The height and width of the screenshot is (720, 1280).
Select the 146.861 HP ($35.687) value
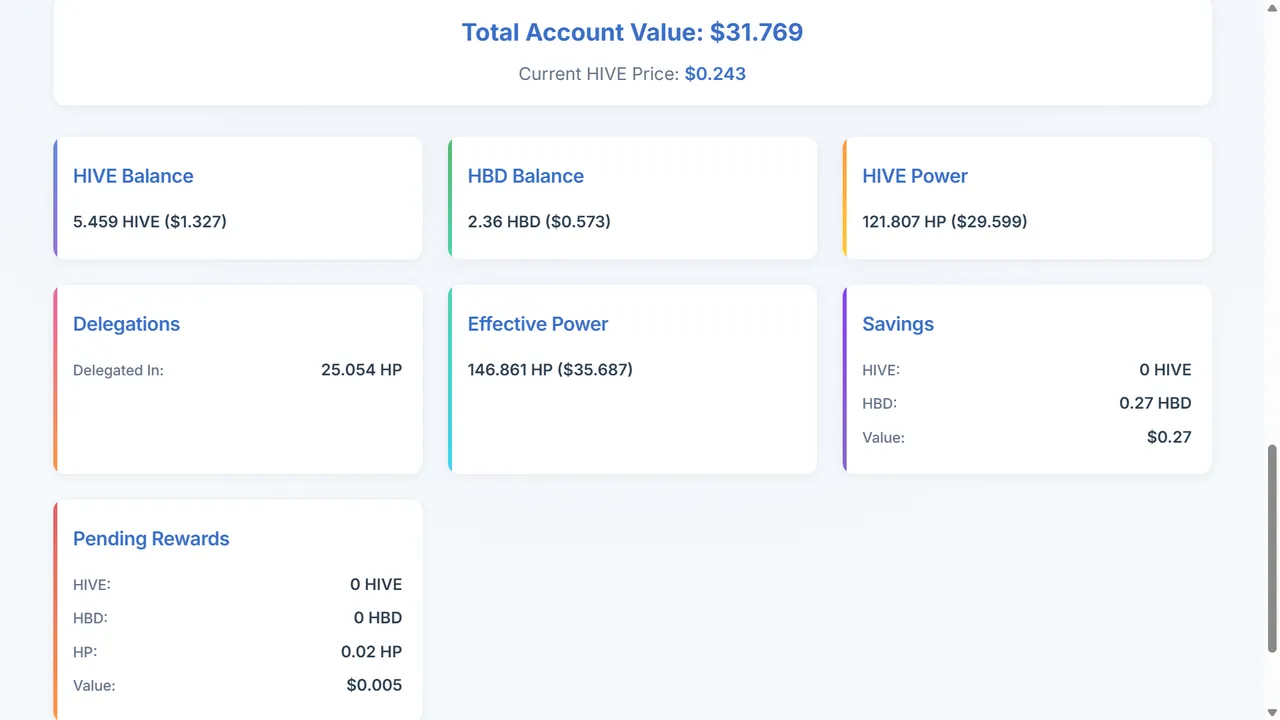coord(550,370)
